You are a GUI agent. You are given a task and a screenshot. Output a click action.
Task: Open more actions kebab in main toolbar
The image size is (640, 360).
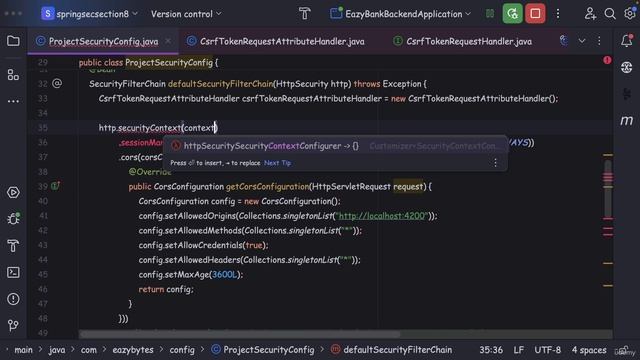[558, 14]
